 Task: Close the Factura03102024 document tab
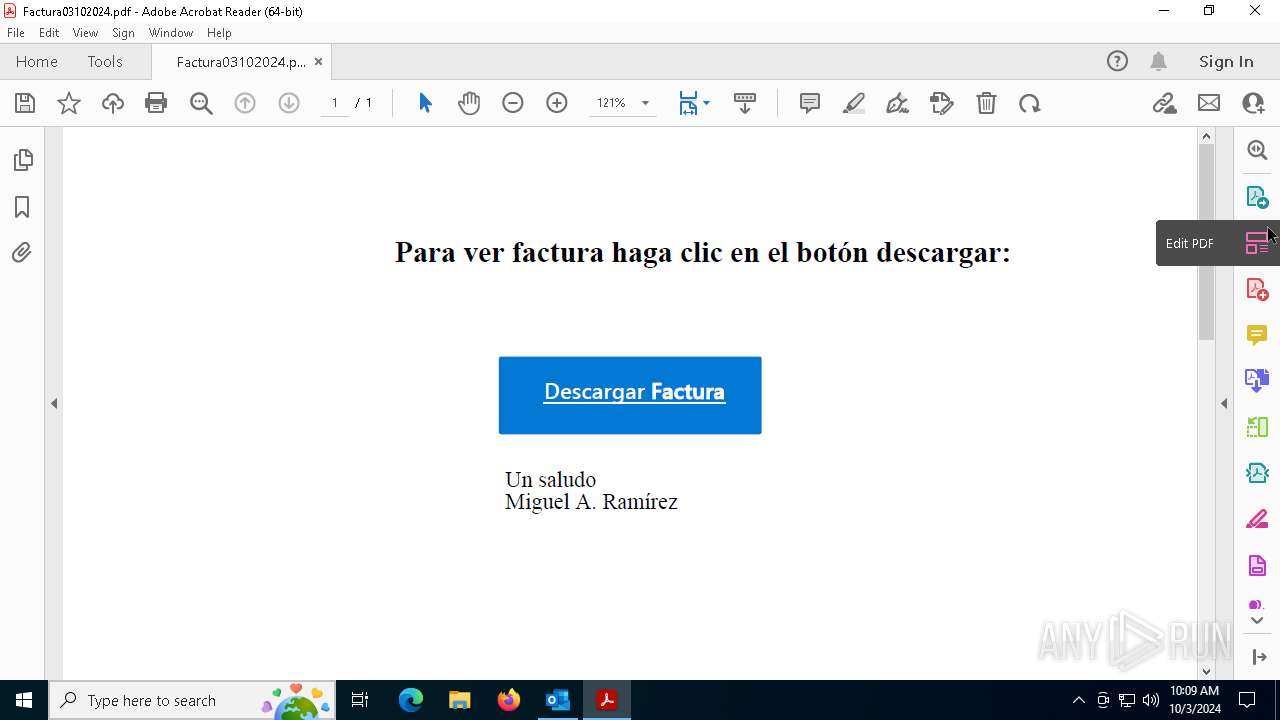(x=318, y=61)
